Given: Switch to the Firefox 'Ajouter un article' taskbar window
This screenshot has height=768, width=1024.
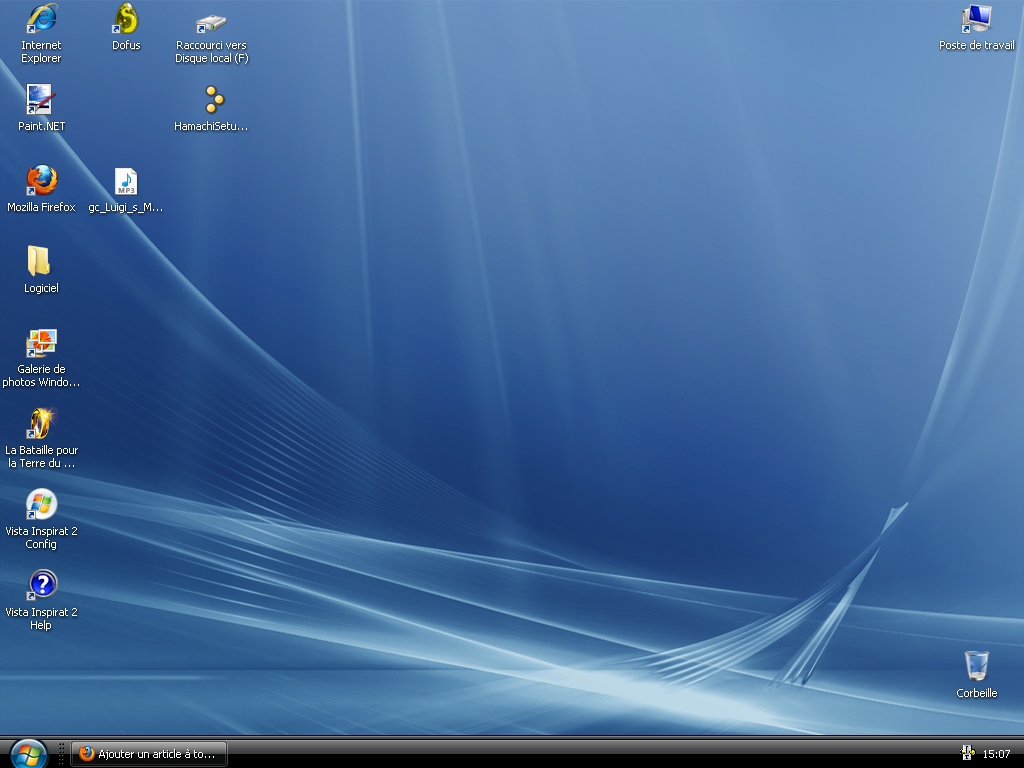Looking at the screenshot, I should coord(149,754).
